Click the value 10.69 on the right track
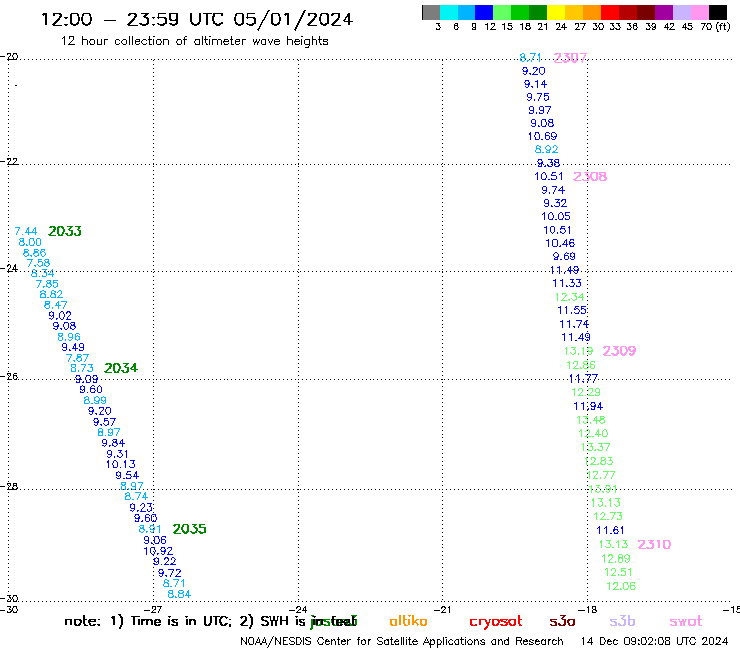 point(542,136)
